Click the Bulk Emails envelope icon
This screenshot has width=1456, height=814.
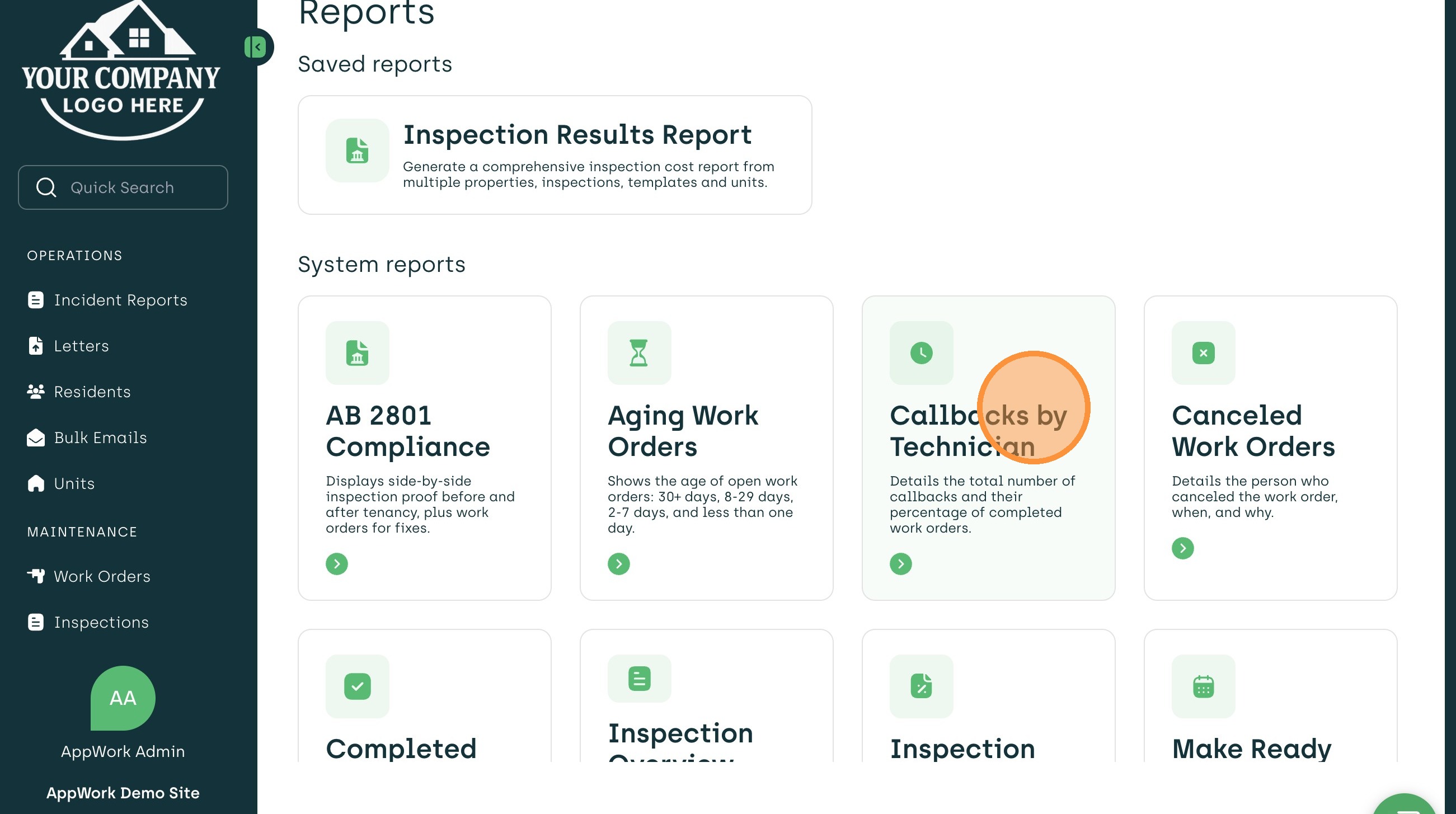tap(36, 437)
